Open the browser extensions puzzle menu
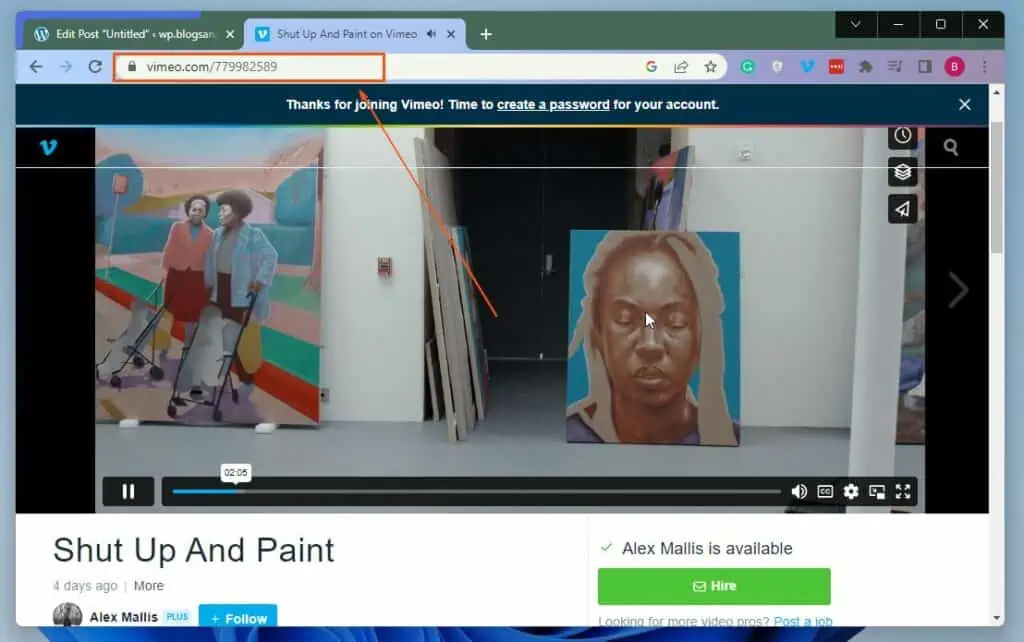The width and height of the screenshot is (1024, 642). [x=866, y=66]
